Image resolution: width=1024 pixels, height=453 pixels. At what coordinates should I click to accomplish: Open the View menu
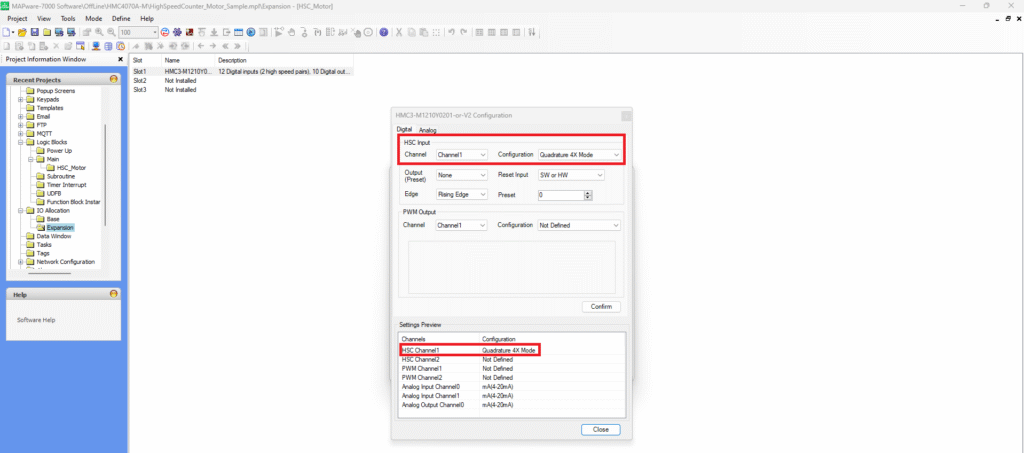(x=44, y=19)
